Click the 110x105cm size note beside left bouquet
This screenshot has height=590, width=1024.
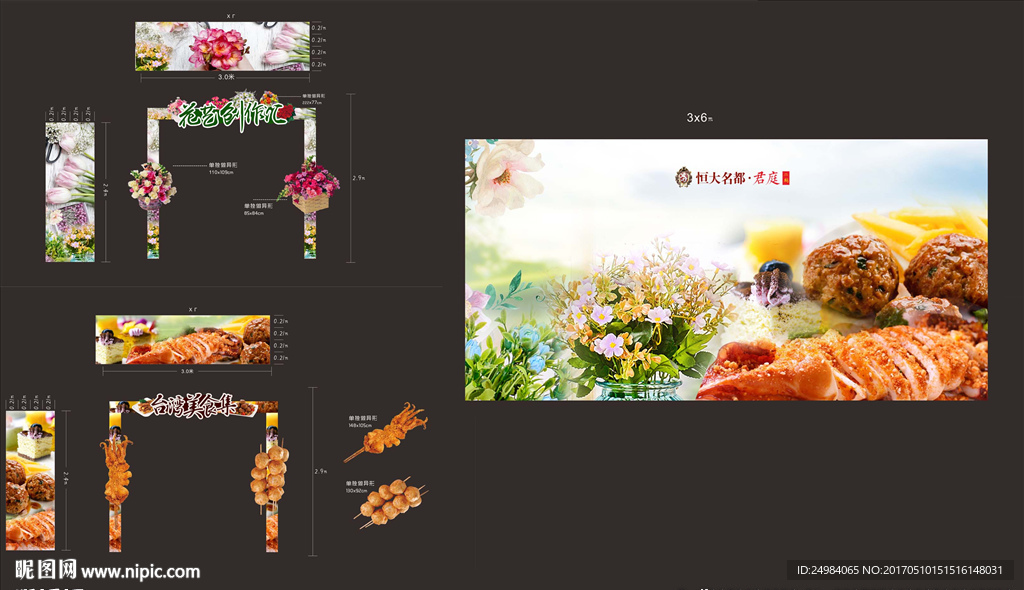tap(221, 172)
